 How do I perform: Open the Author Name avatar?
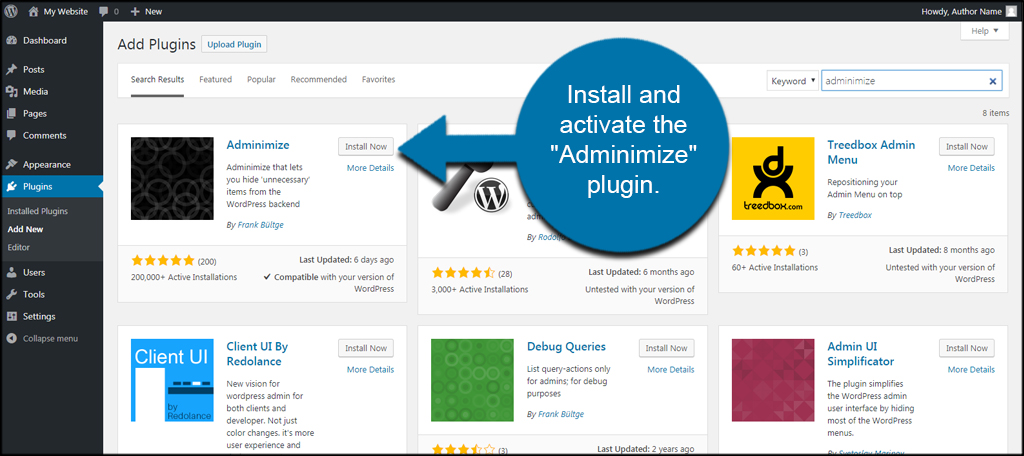[1011, 11]
